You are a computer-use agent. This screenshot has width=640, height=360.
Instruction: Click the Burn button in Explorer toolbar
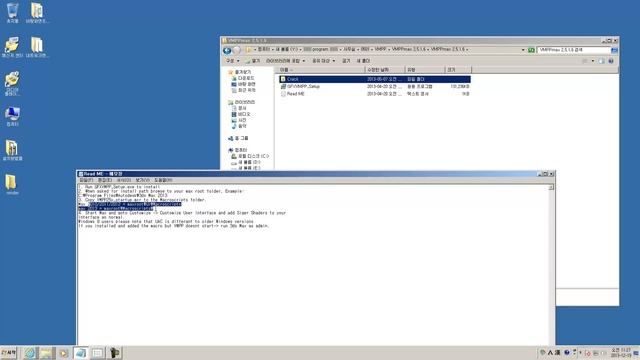pos(346,61)
